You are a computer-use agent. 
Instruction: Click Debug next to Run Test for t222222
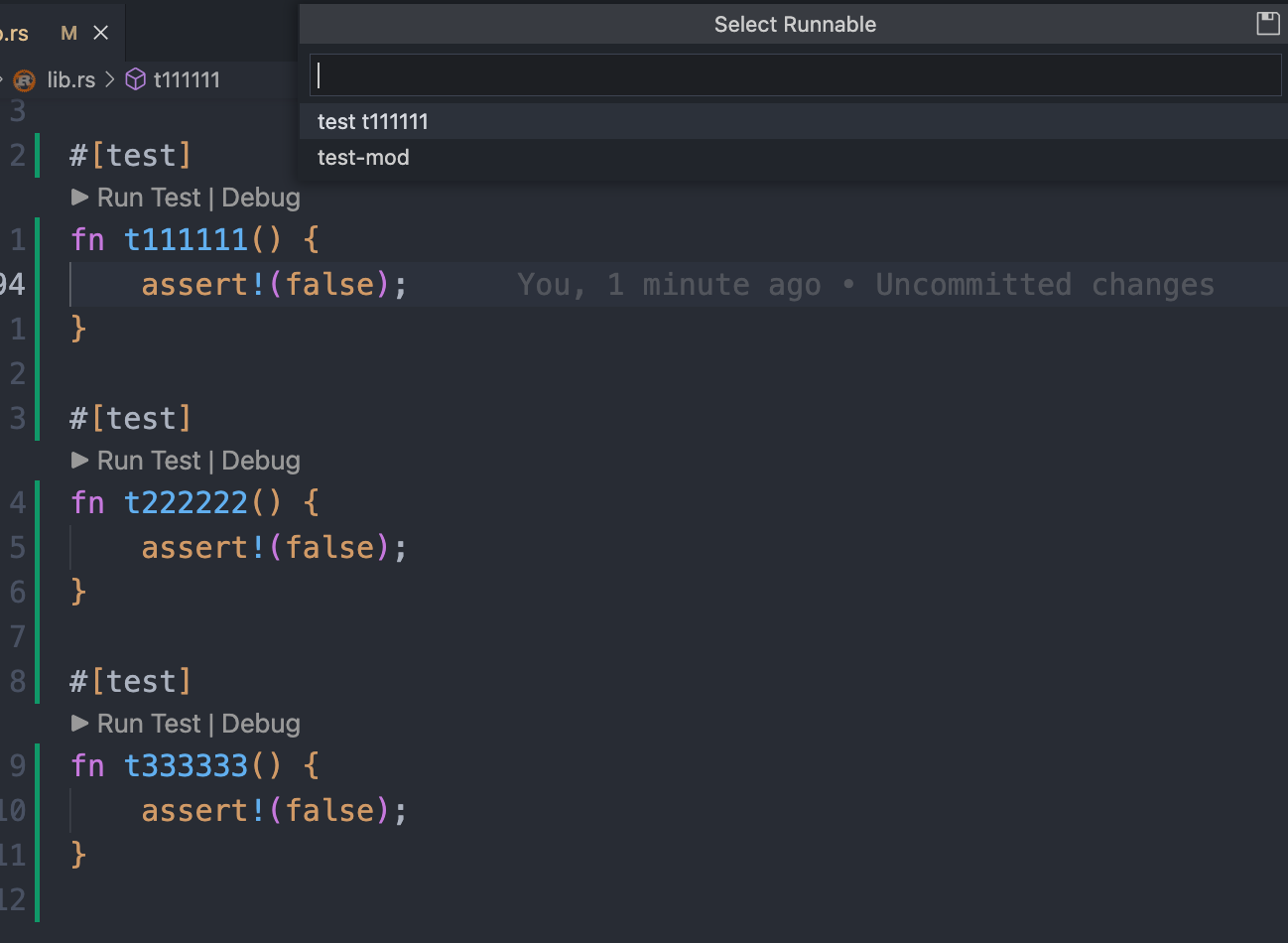click(x=260, y=461)
